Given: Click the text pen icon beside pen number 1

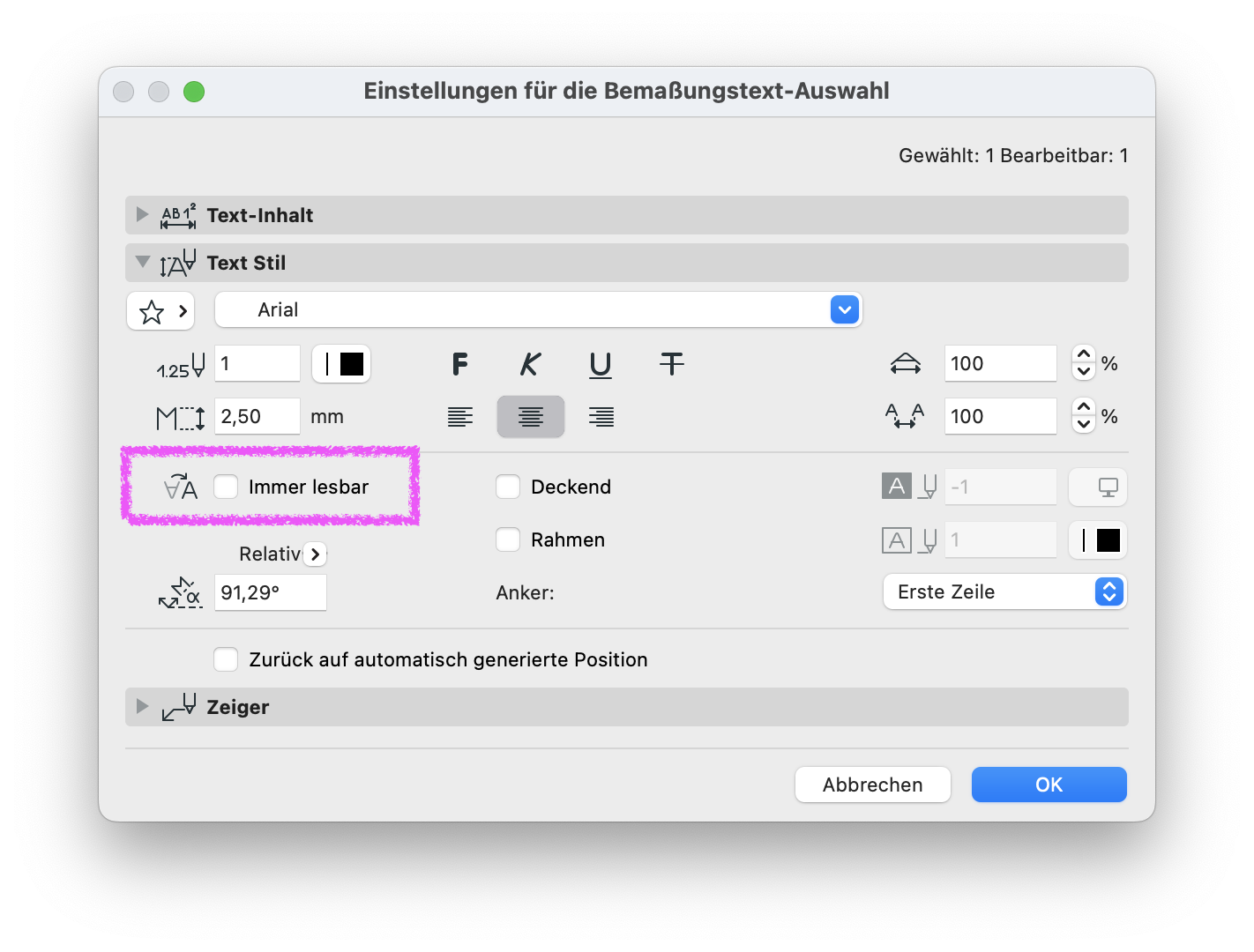Looking at the screenshot, I should point(181,366).
